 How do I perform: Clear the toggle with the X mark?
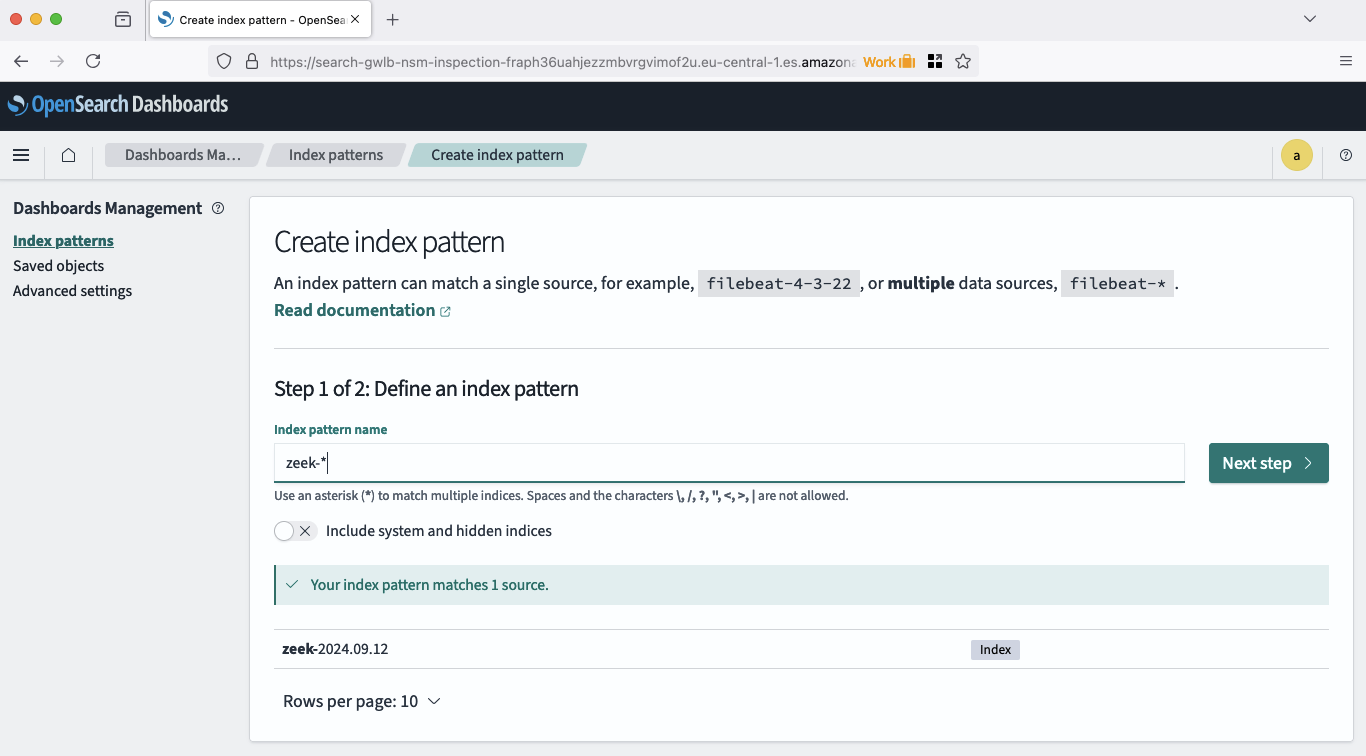(306, 531)
